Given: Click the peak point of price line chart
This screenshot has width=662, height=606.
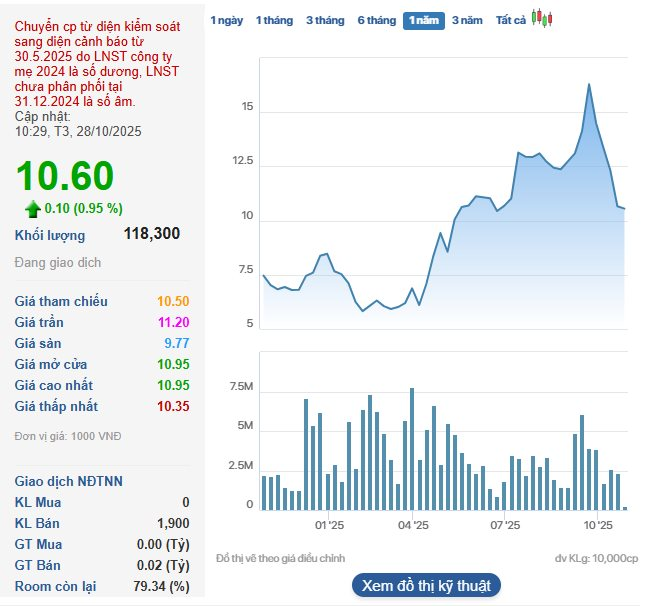Looking at the screenshot, I should (589, 84).
